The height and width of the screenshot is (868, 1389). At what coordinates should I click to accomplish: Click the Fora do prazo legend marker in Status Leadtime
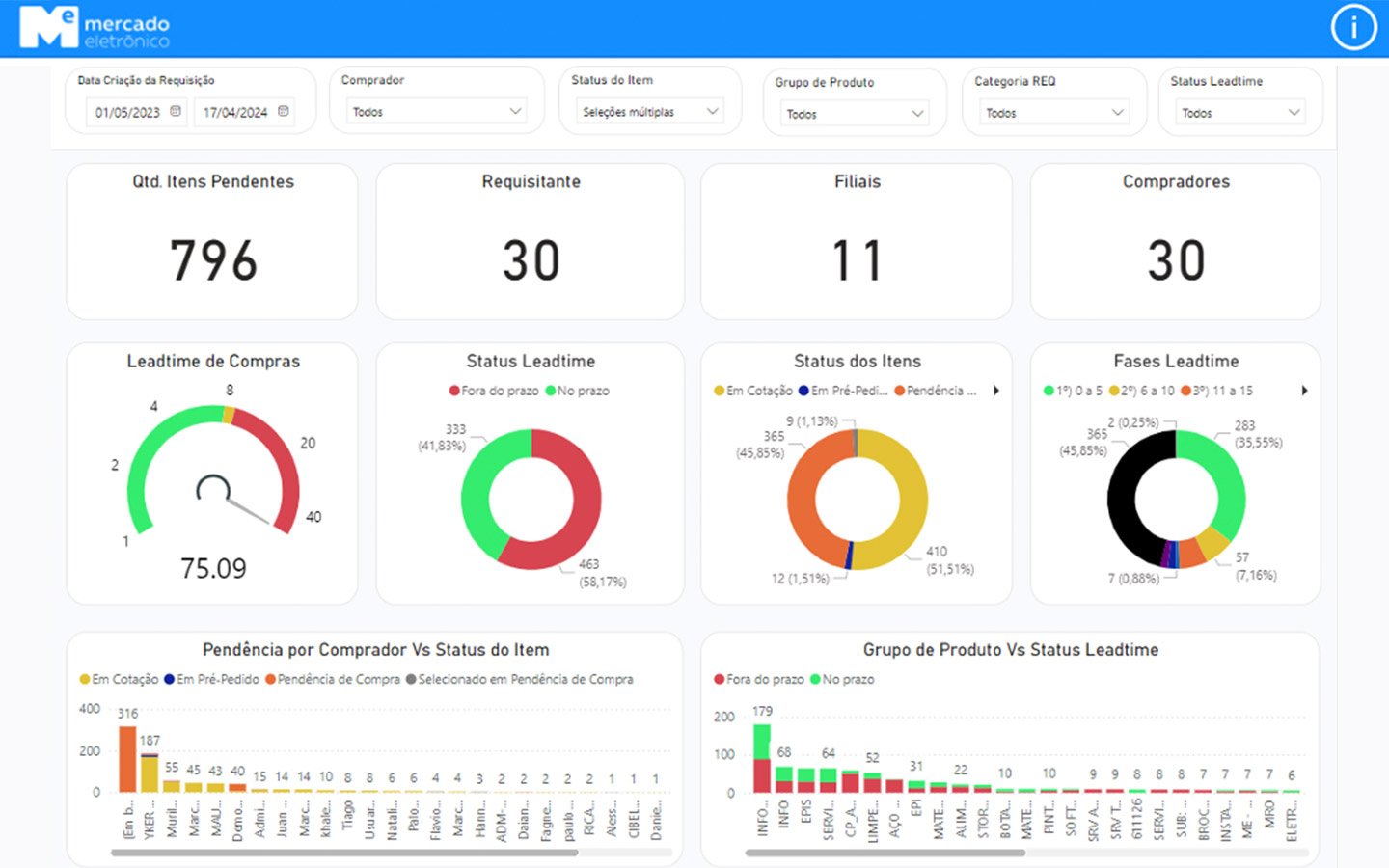[x=454, y=391]
